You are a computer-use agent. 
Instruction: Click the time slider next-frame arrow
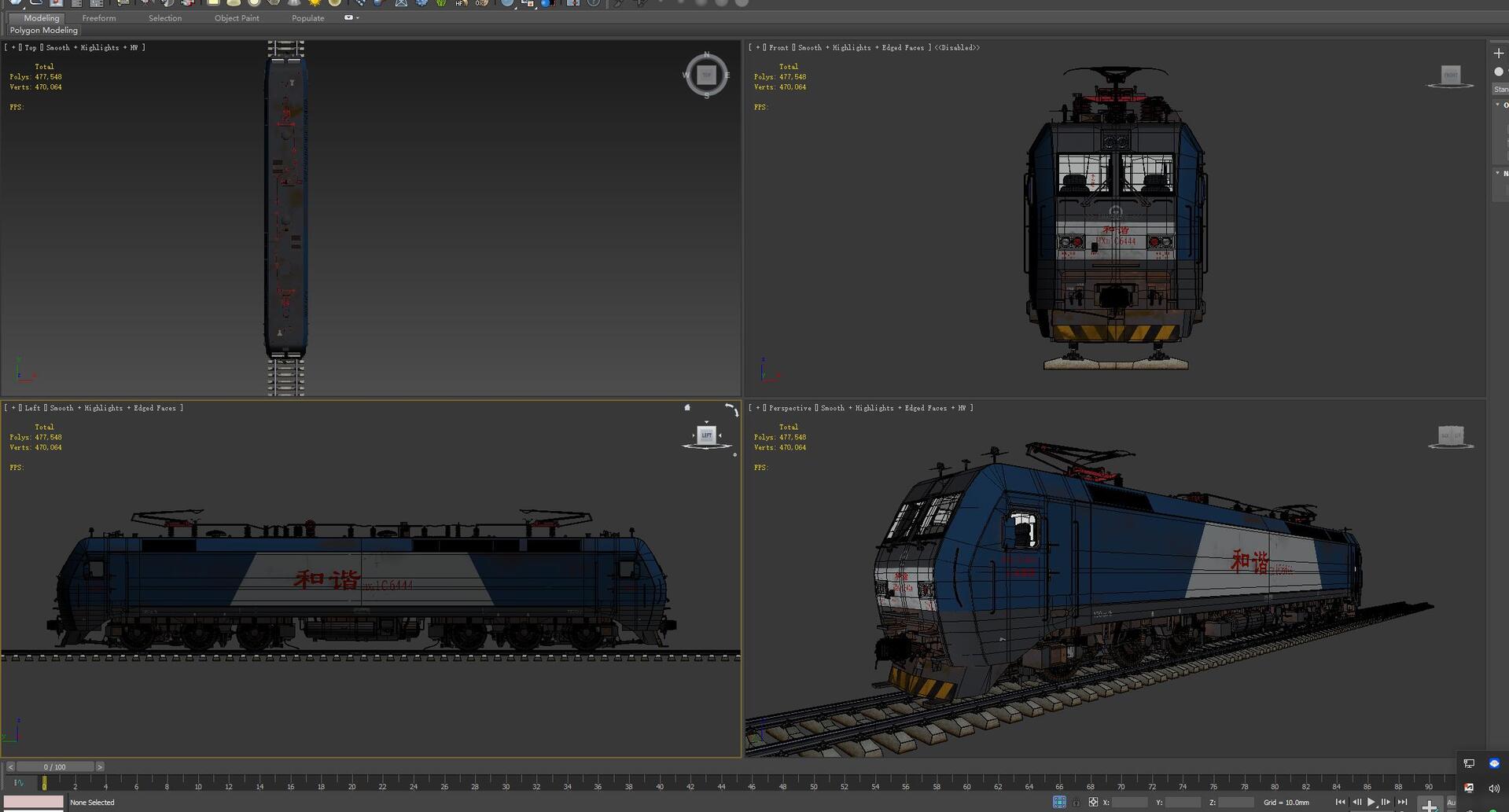point(100,766)
